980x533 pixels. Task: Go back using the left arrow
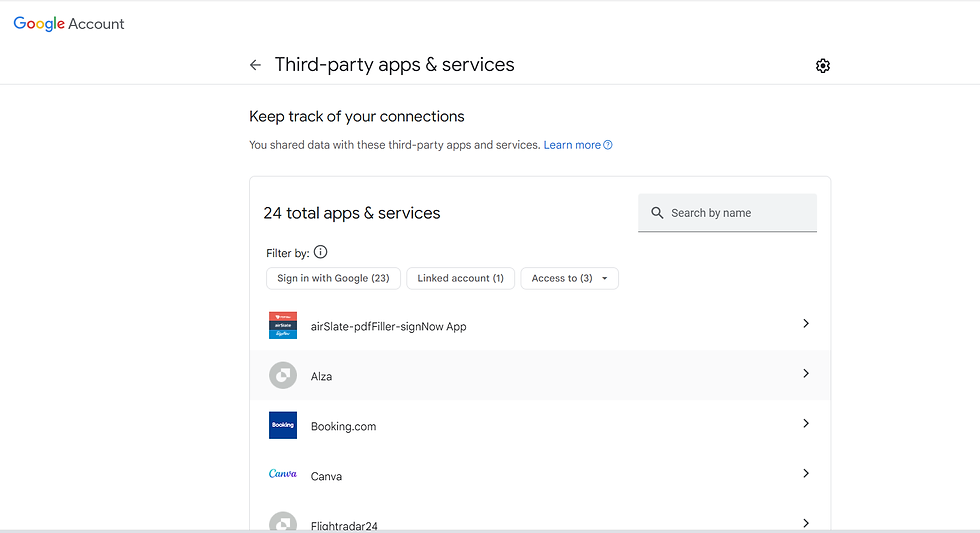coord(255,65)
